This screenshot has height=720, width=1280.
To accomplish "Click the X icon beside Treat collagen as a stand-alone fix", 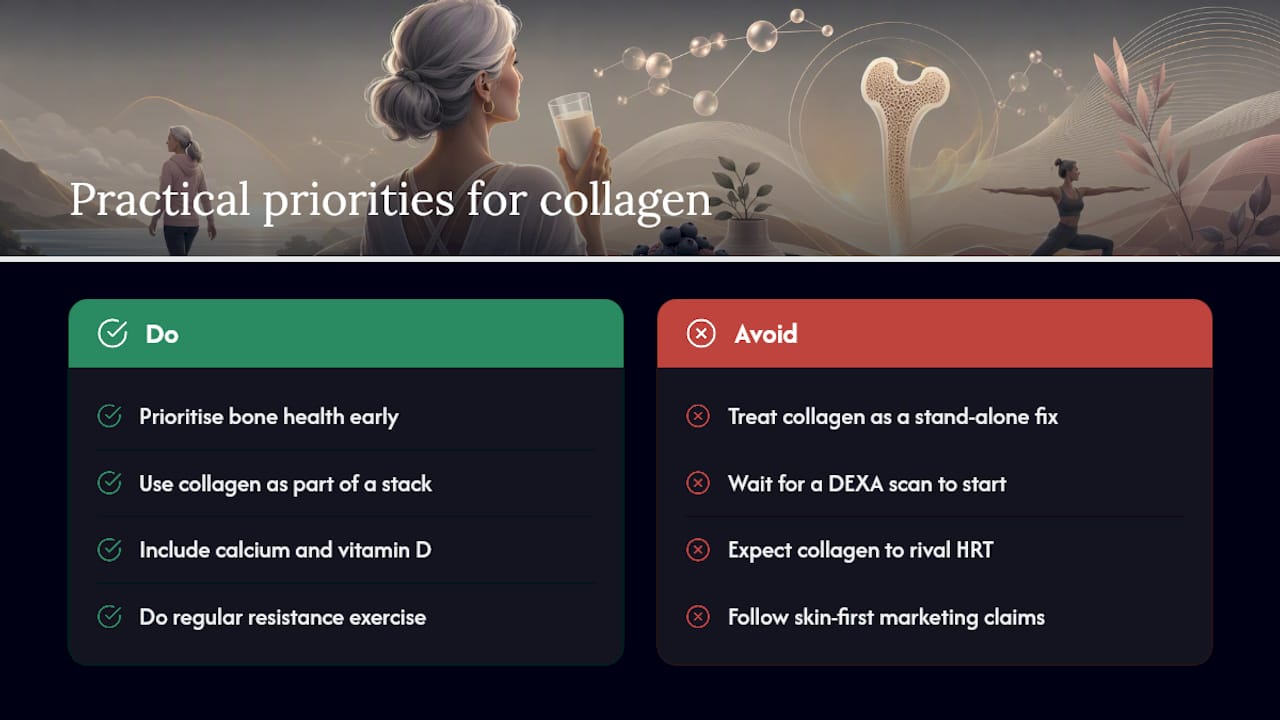I will point(698,416).
